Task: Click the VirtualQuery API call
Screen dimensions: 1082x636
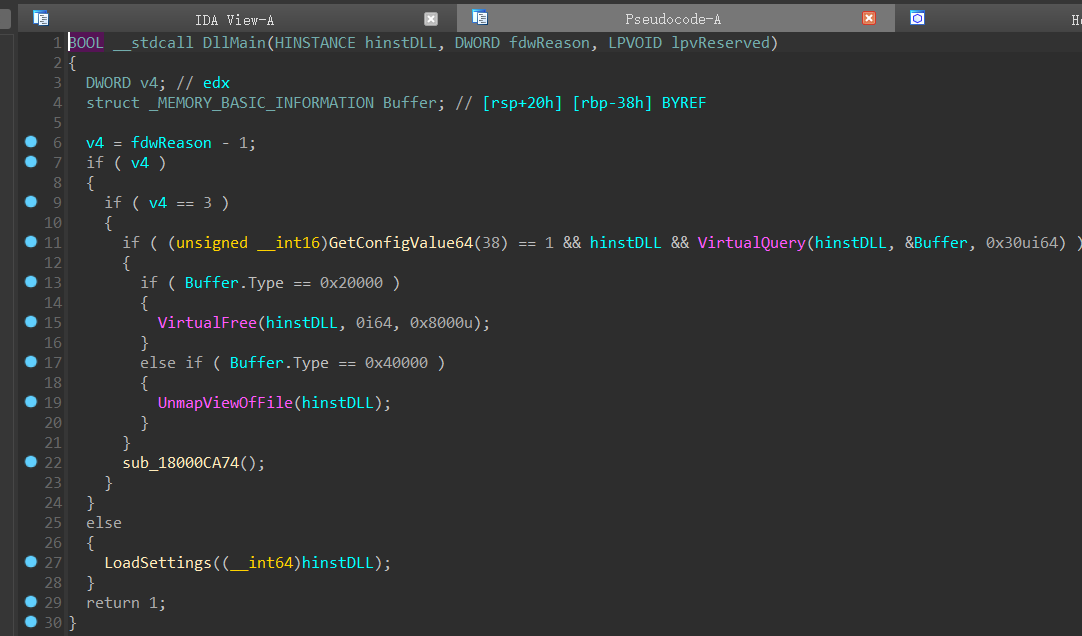Action: coord(751,243)
